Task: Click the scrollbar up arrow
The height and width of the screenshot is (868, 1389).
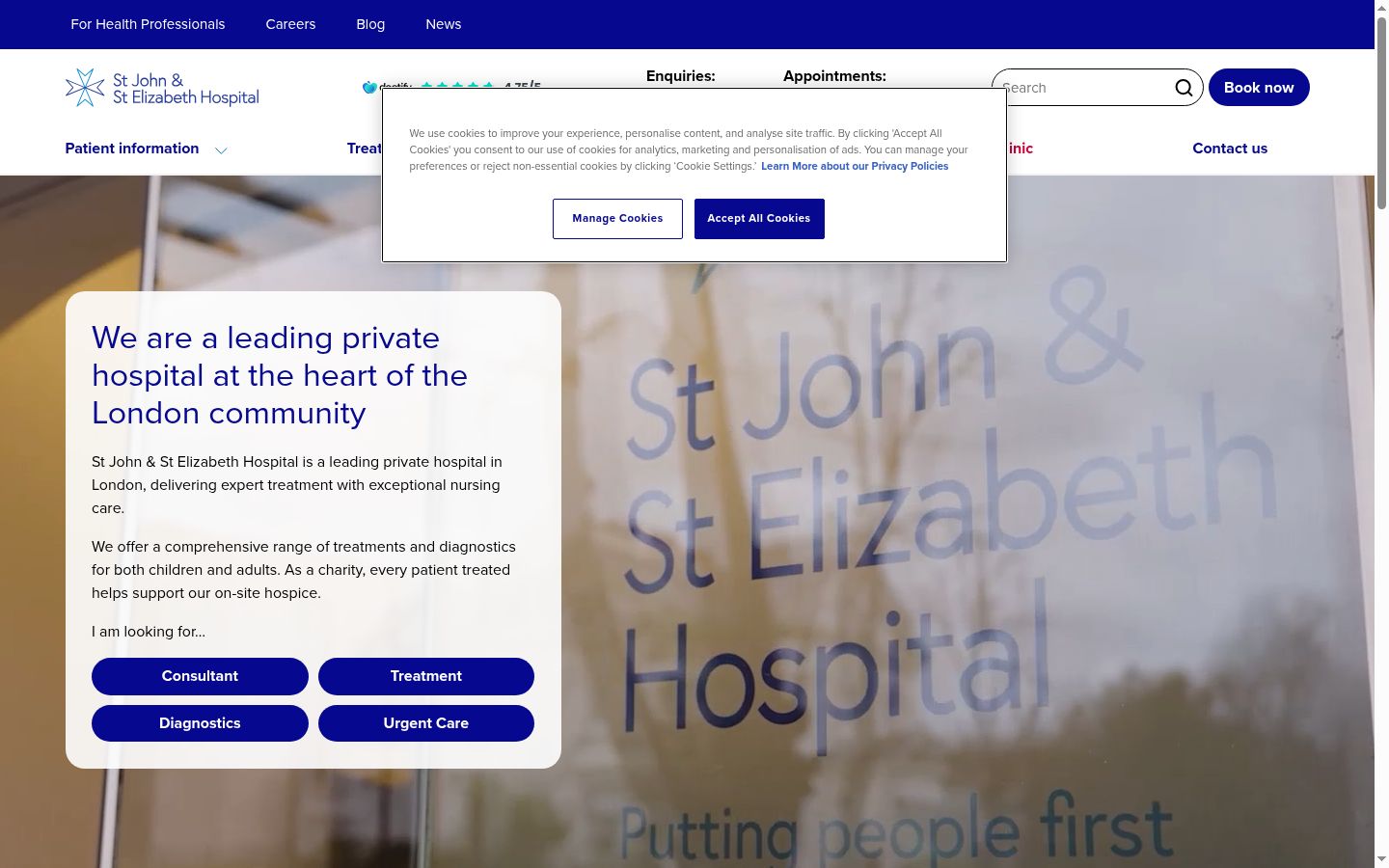Action: point(1381,8)
